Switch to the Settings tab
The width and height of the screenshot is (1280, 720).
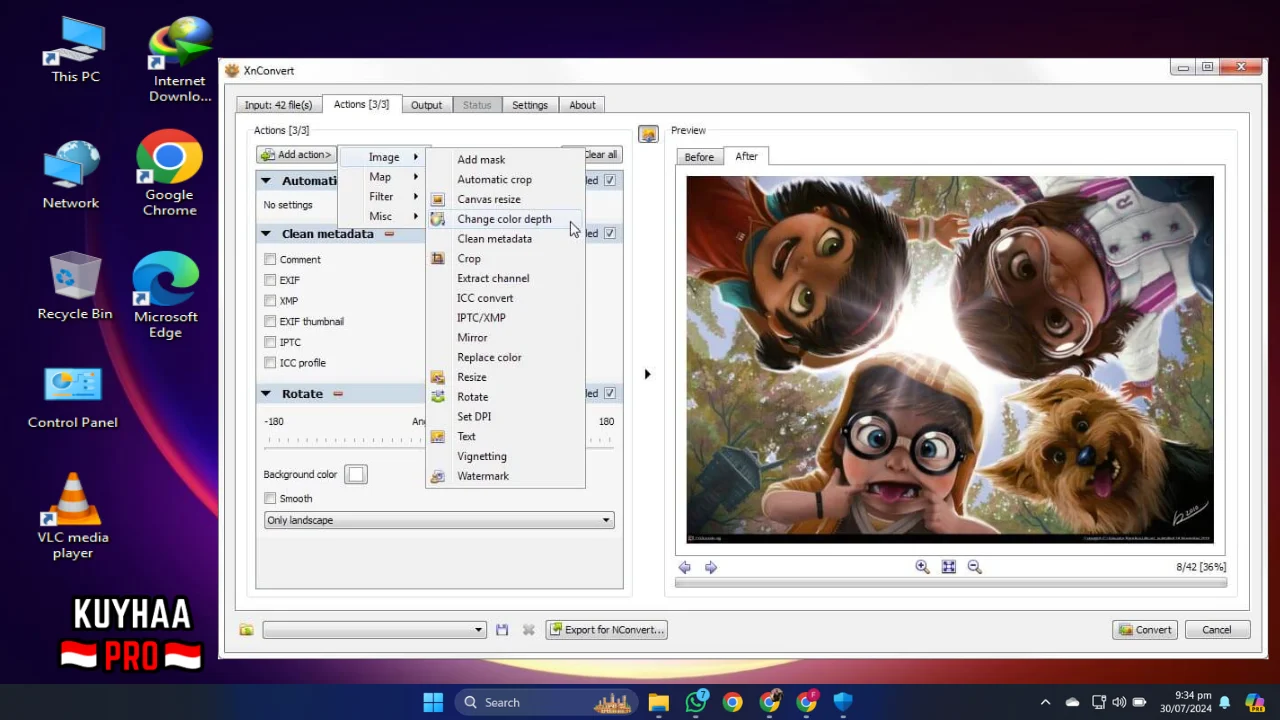pyautogui.click(x=530, y=105)
